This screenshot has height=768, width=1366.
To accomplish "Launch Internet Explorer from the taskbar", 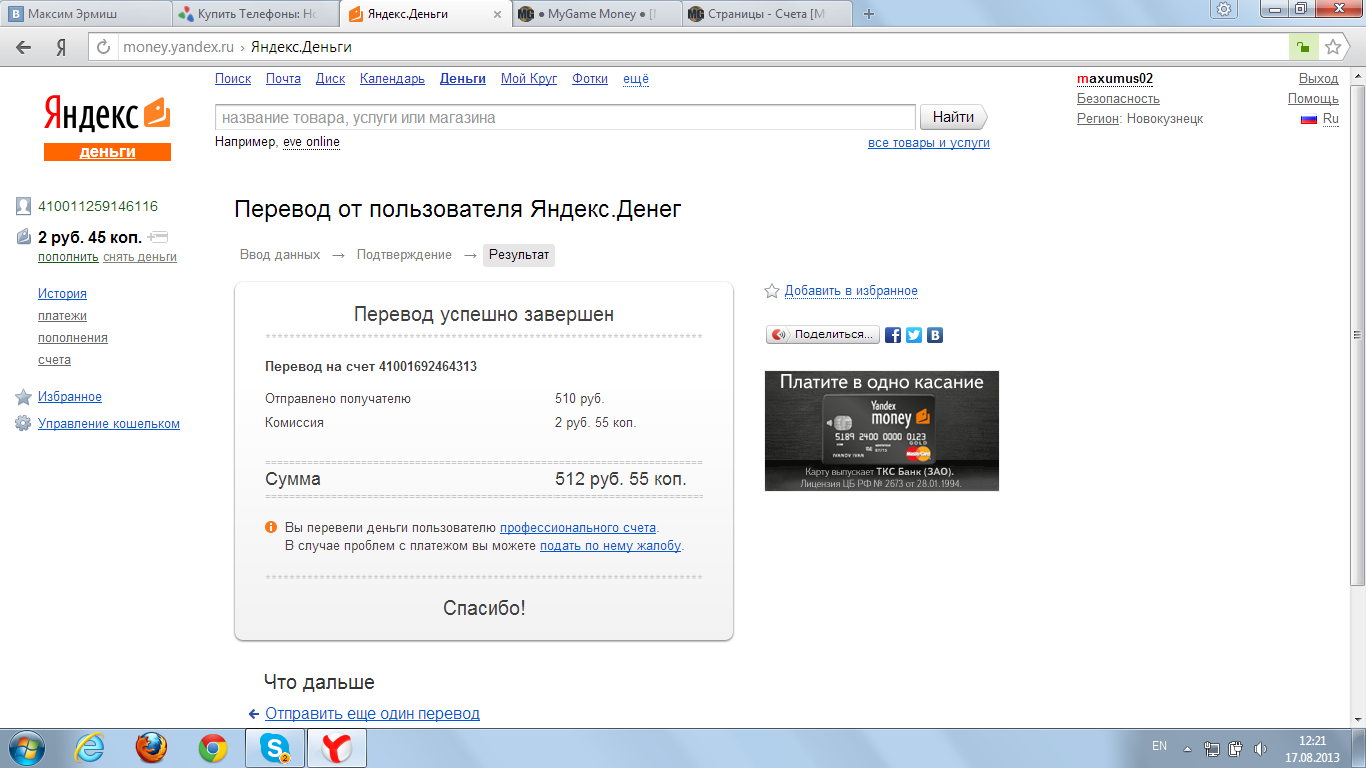I will (89, 748).
